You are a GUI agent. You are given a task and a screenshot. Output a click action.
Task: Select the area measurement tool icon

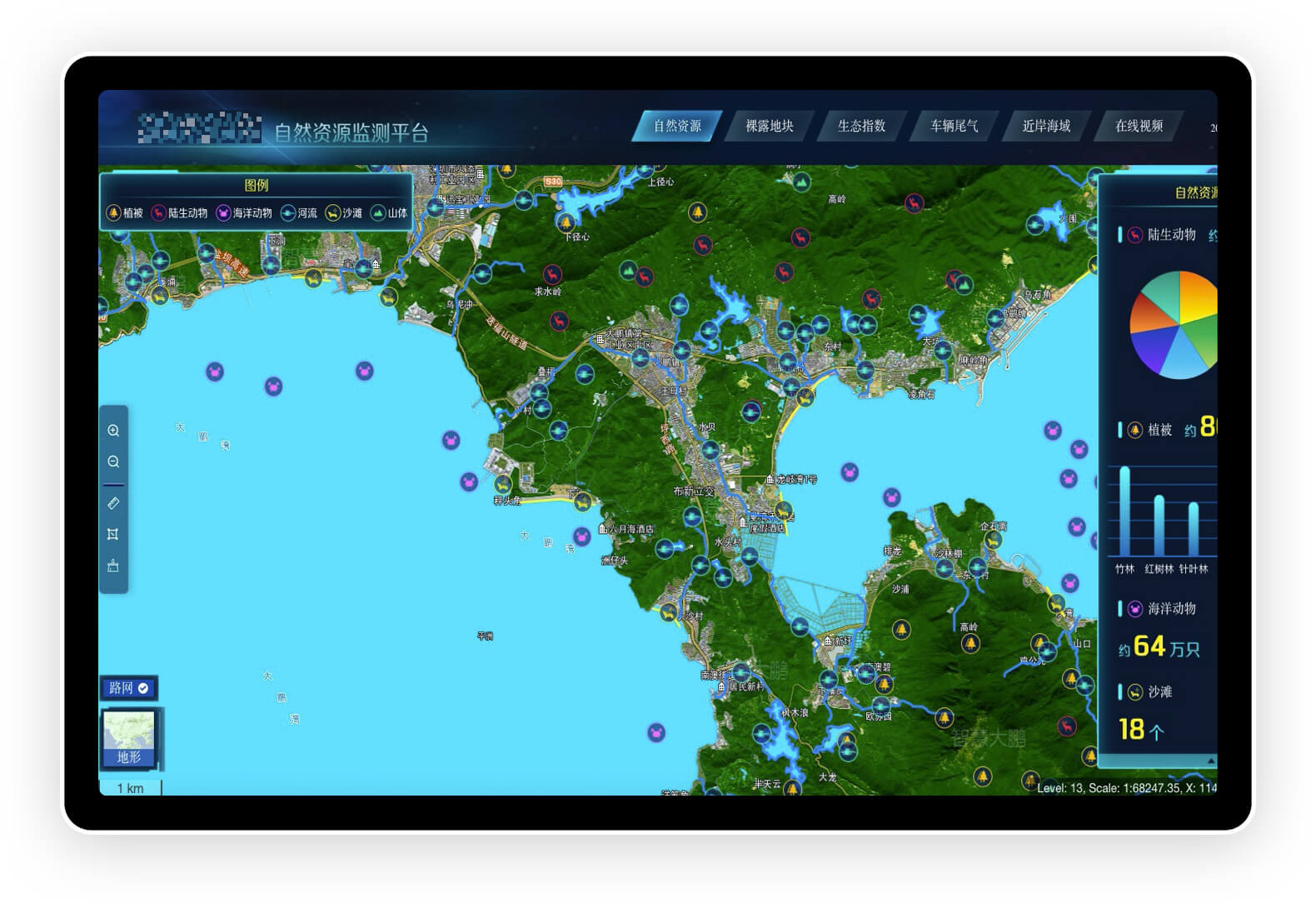click(x=113, y=534)
